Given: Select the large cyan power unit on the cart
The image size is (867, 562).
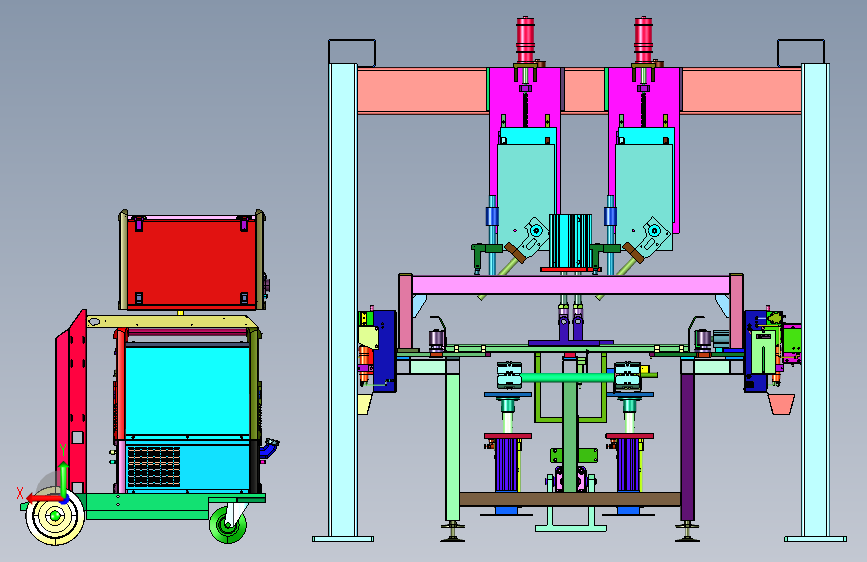Looking at the screenshot, I should (x=187, y=389).
